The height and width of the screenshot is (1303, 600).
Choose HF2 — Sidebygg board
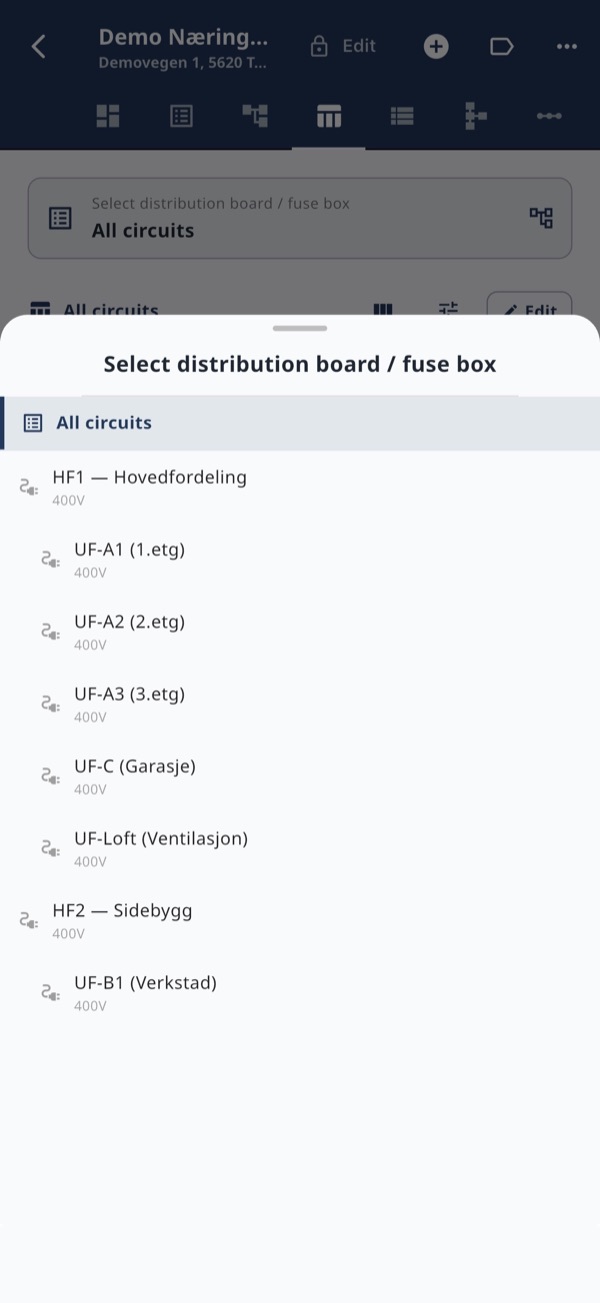point(300,920)
